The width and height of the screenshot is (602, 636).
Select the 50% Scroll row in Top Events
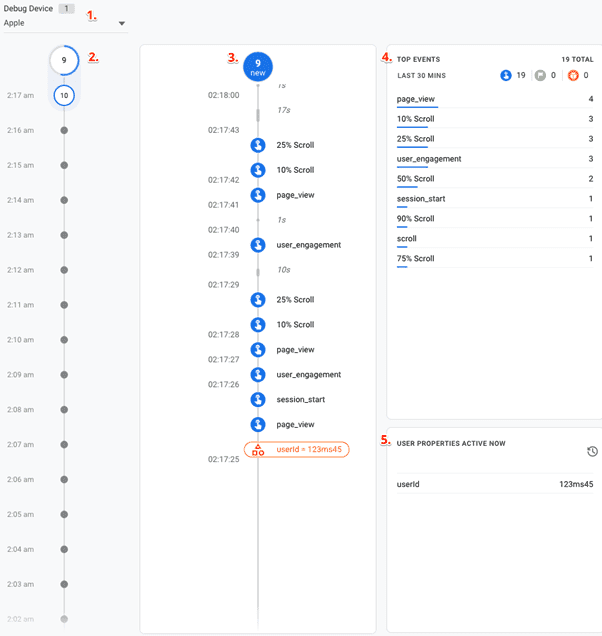495,179
